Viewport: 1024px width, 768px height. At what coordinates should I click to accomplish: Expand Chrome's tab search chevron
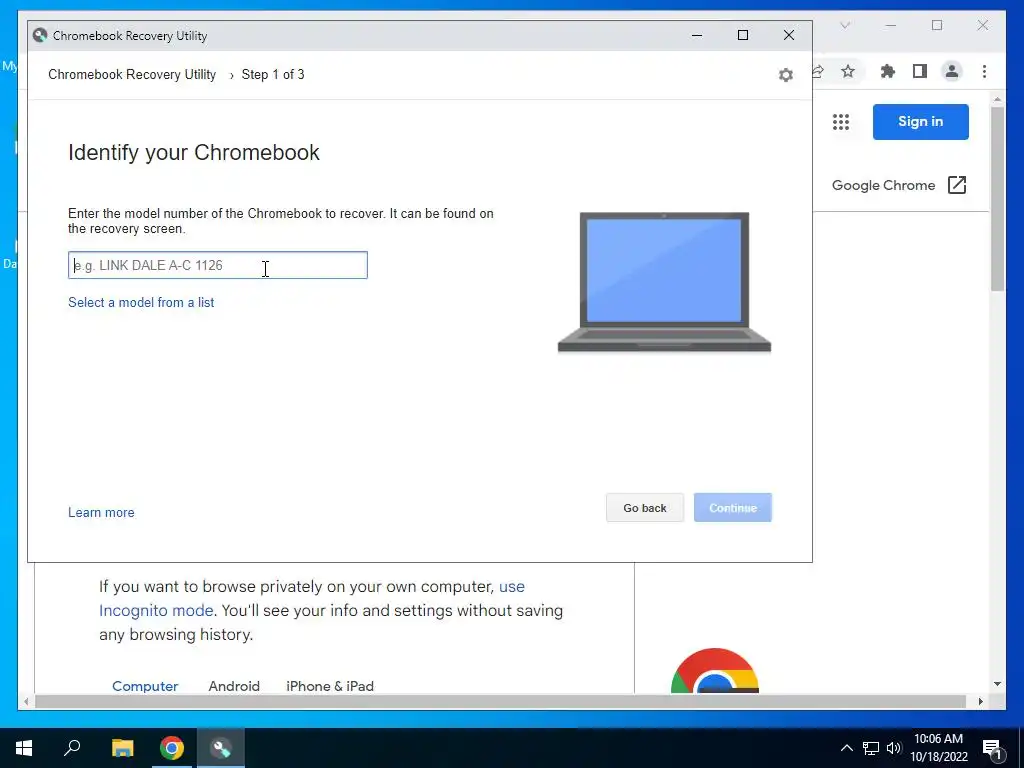pos(845,25)
